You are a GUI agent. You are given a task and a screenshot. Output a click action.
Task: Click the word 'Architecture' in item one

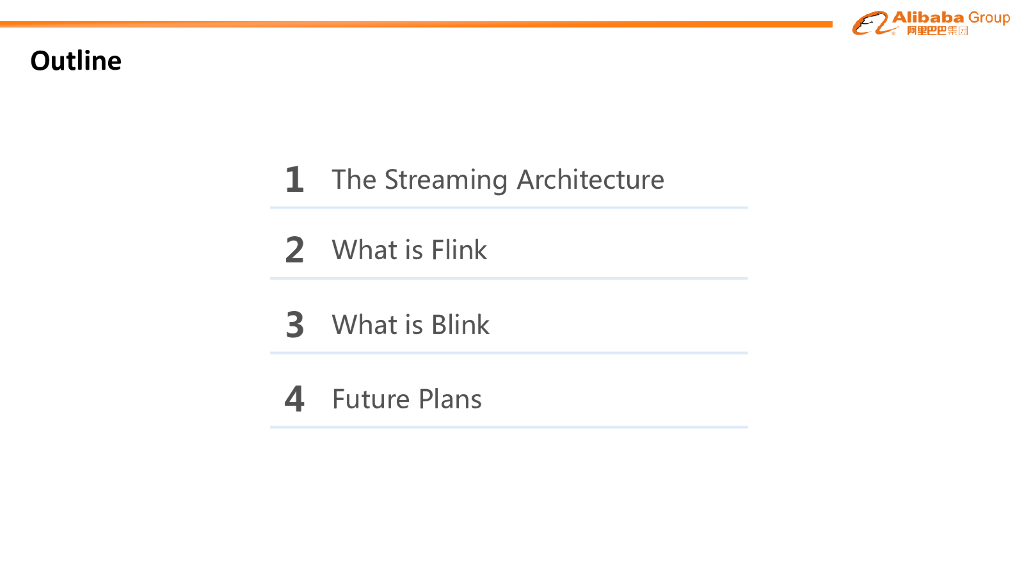tap(590, 180)
